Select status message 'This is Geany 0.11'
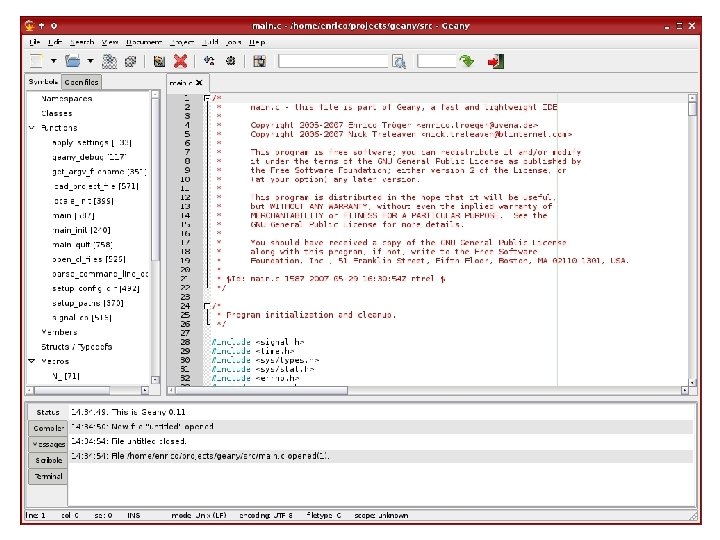This screenshot has height=540, width=720. (x=381, y=412)
